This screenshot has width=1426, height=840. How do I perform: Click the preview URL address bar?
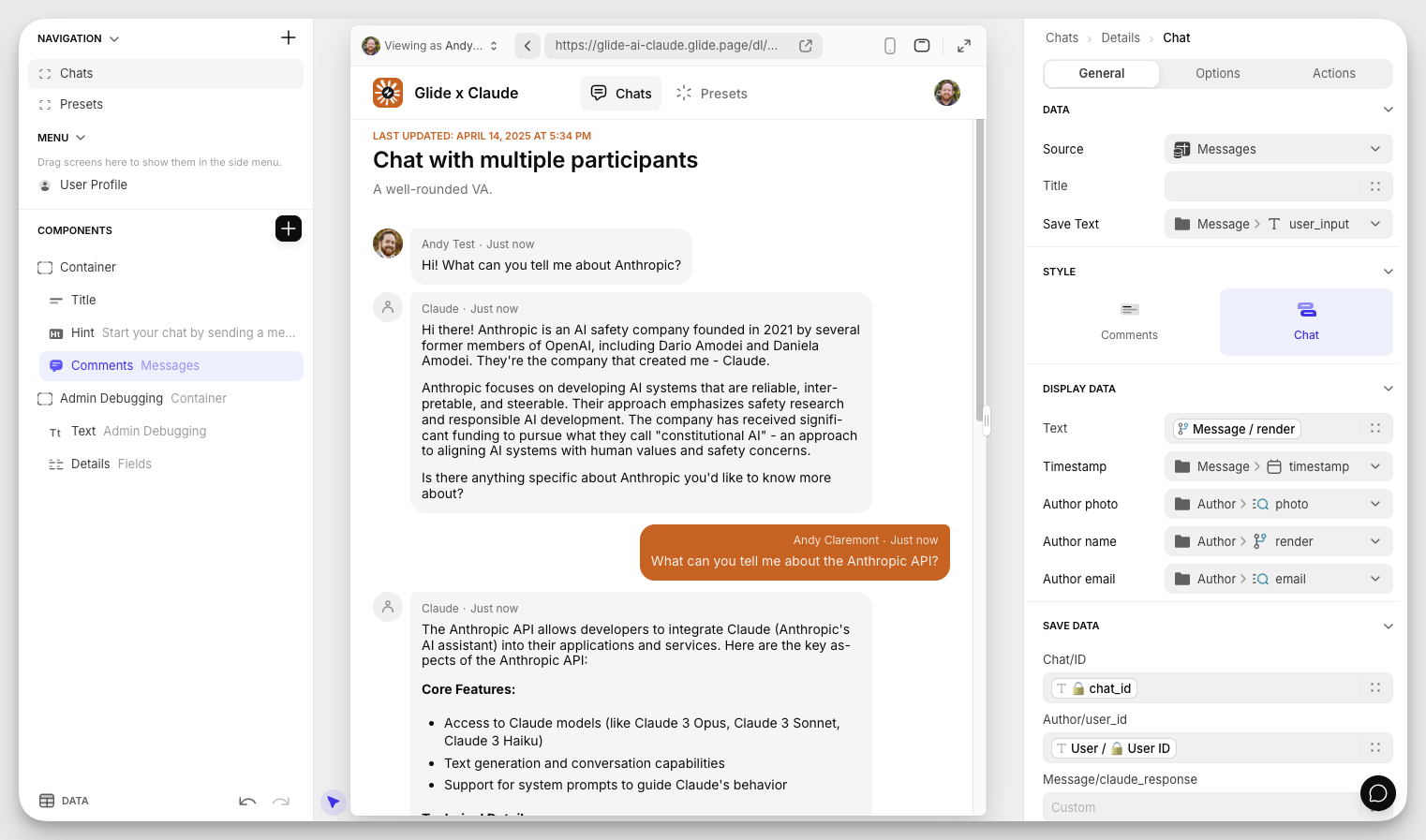click(x=683, y=45)
